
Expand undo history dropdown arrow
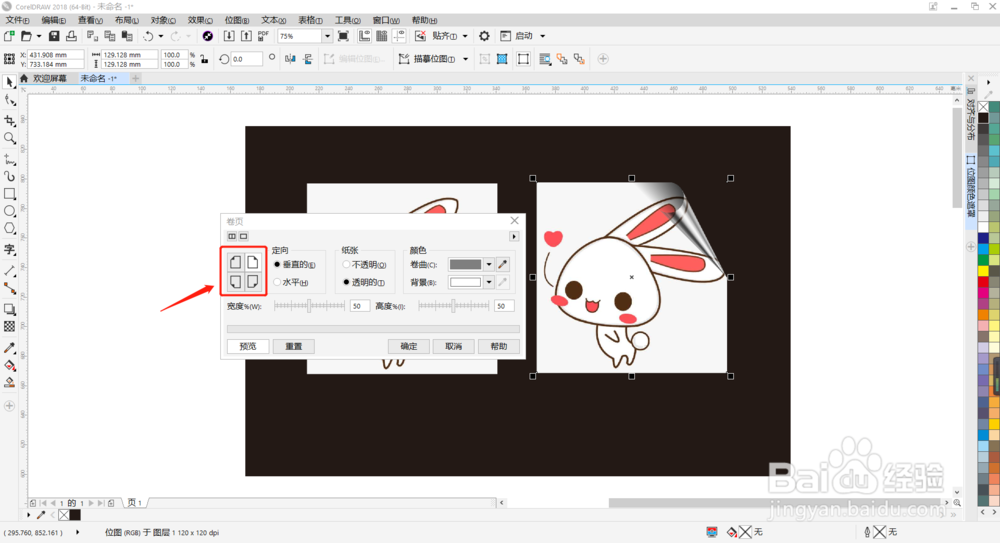pyautogui.click(x=160, y=36)
